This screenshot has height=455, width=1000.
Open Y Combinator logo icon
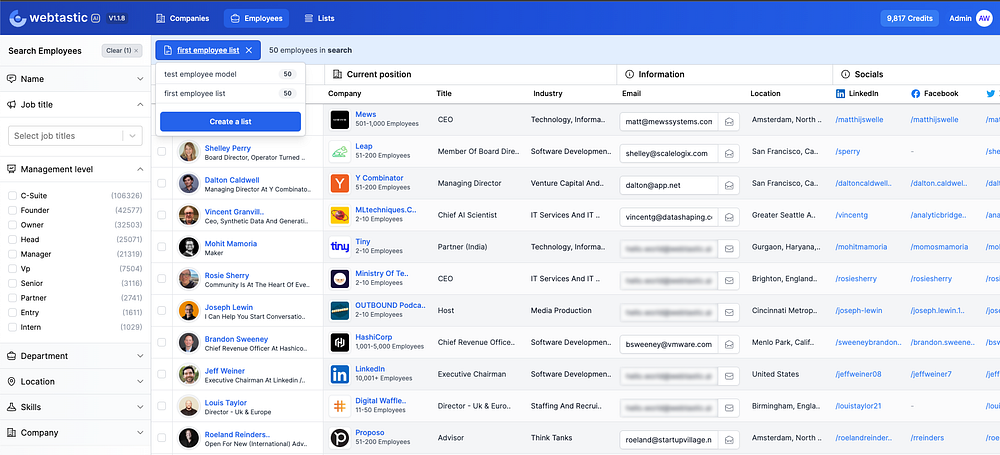339,183
